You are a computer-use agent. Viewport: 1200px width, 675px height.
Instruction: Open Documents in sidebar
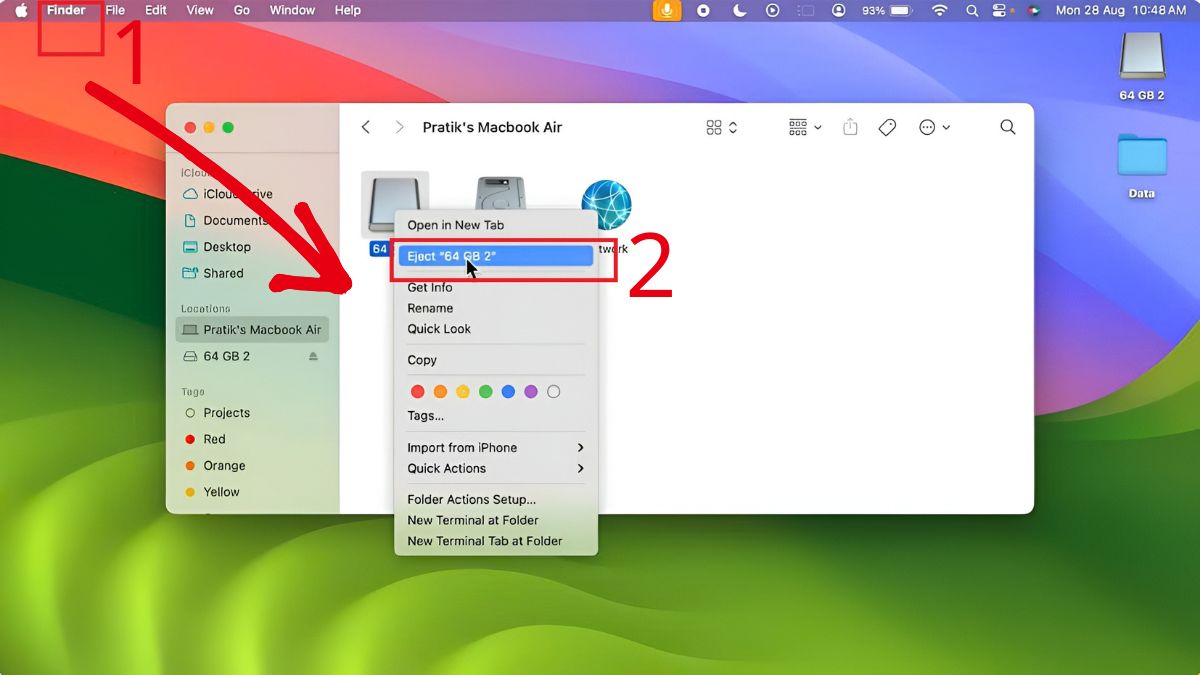[228, 220]
